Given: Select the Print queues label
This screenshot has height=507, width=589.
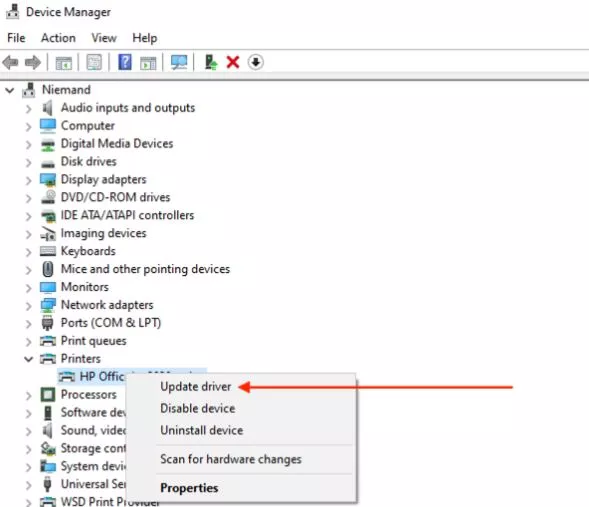Looking at the screenshot, I should tap(94, 341).
